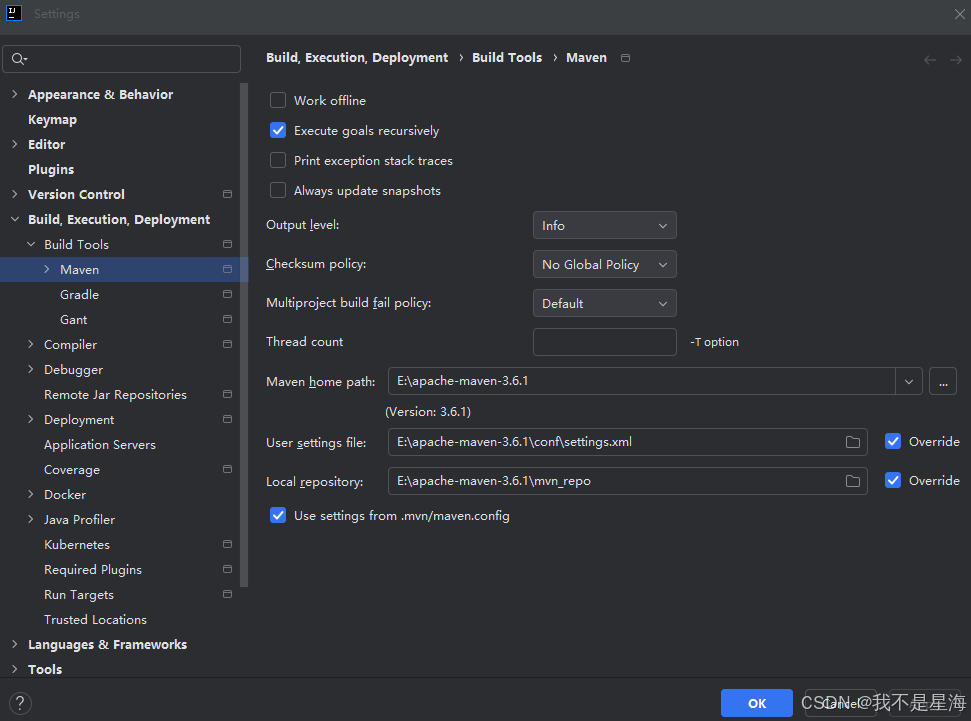Image resolution: width=971 pixels, height=721 pixels.
Task: Click Local repository path field
Action: tap(627, 481)
